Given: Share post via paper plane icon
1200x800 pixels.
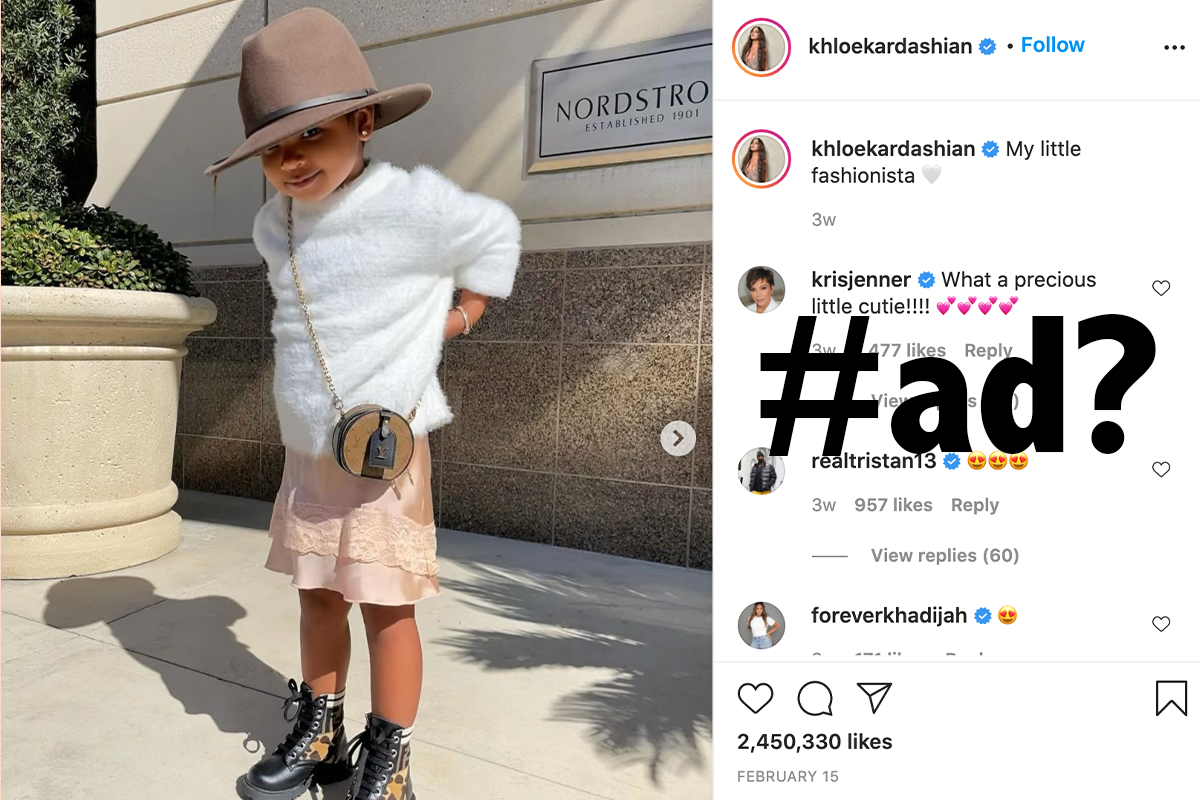Looking at the screenshot, I should [x=875, y=698].
